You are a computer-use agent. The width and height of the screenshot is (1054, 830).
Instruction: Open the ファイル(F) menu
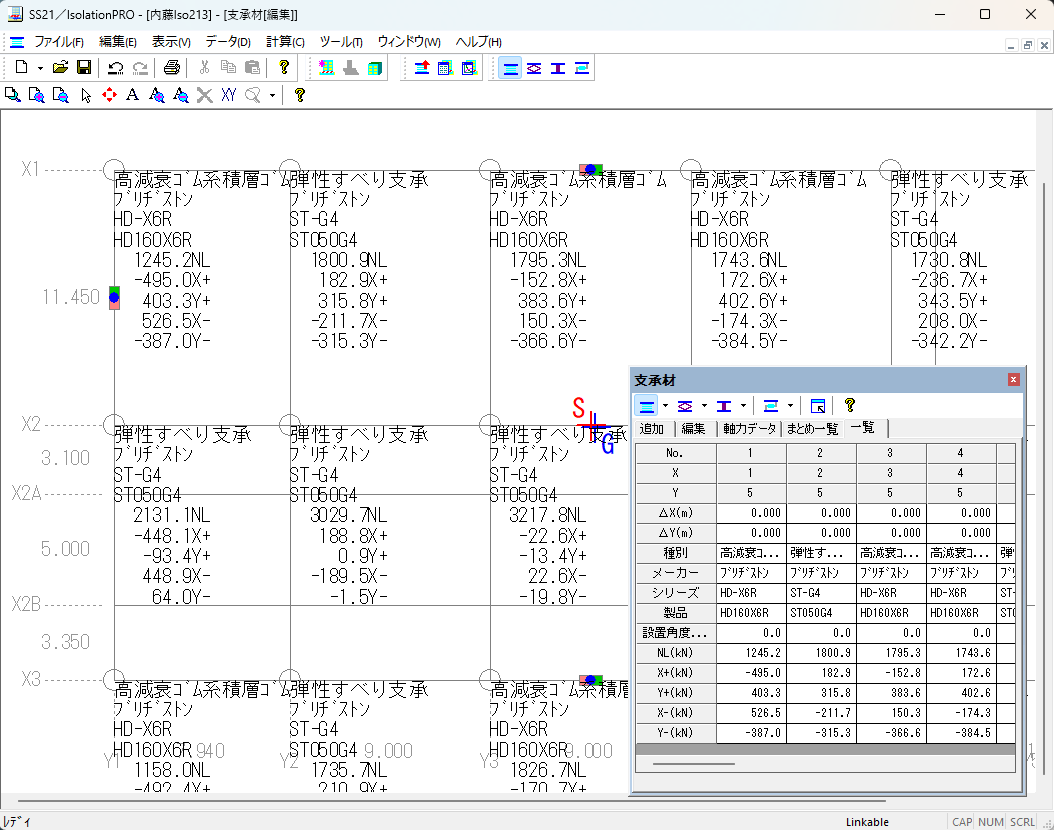coord(59,42)
